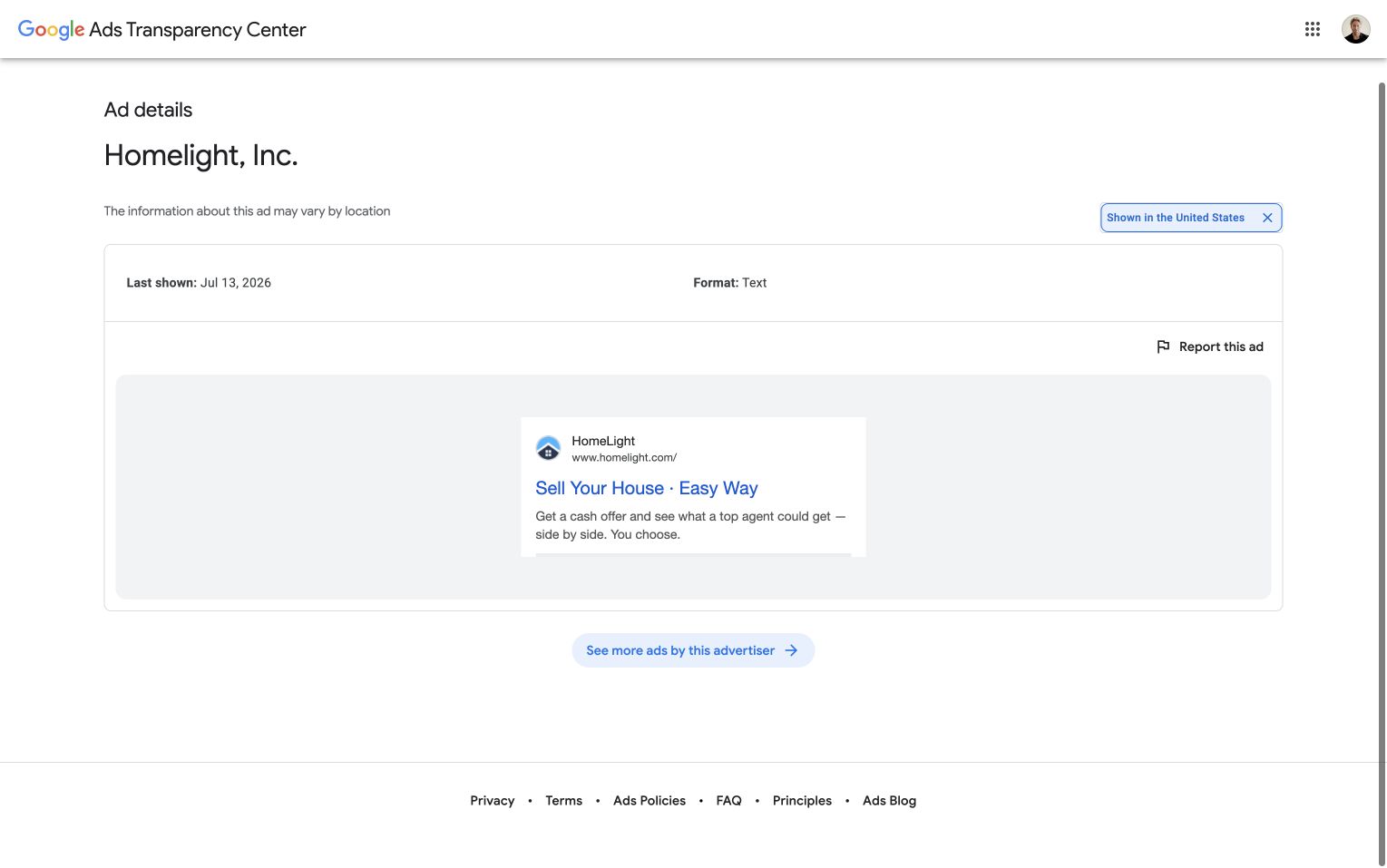Screen dimensions: 1387x868
Task: Click the arrow on See more ads button
Action: point(791,650)
